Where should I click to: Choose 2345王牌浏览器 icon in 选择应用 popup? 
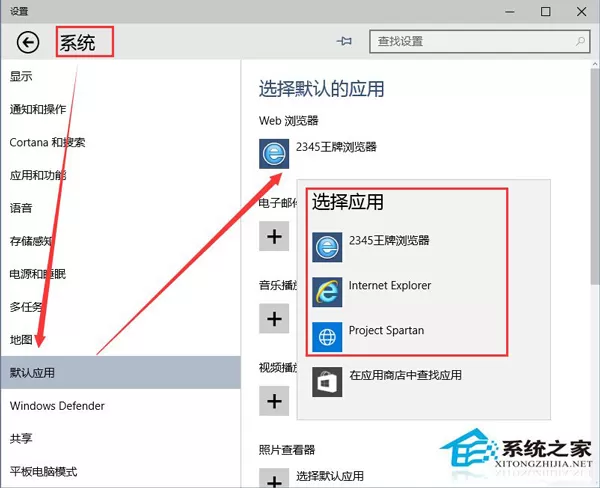point(327,247)
